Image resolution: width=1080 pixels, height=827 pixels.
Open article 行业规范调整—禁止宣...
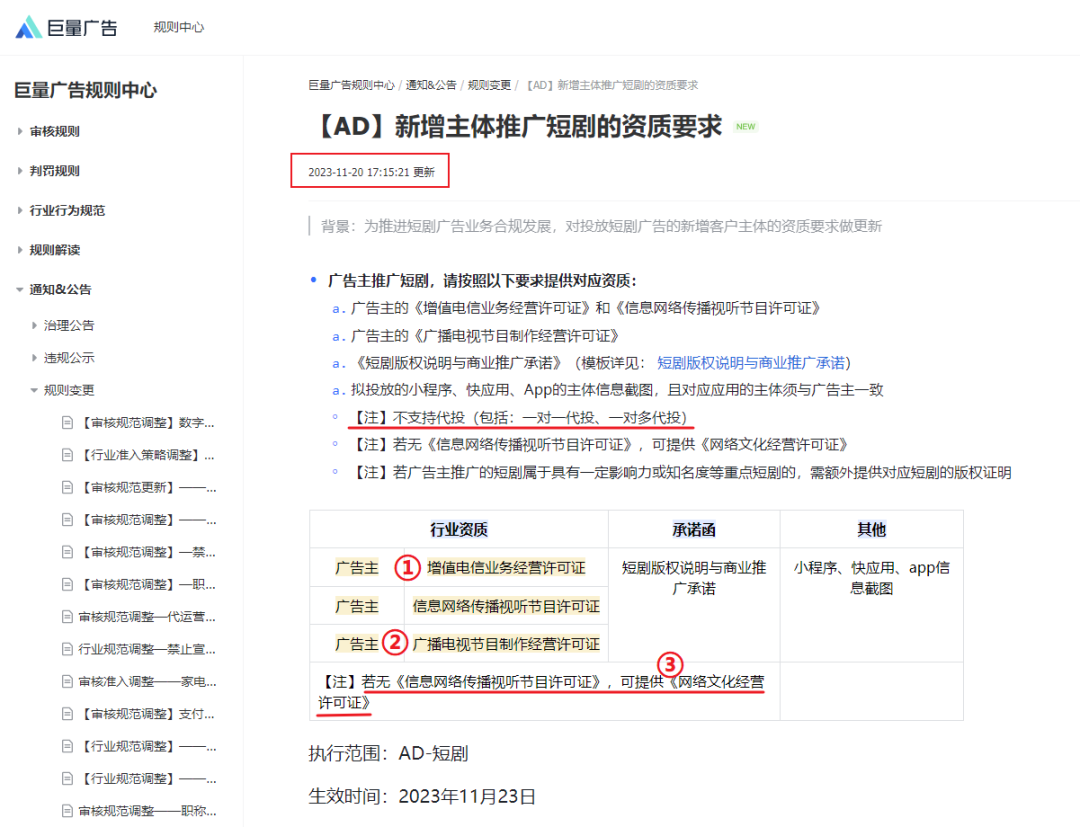[147, 649]
